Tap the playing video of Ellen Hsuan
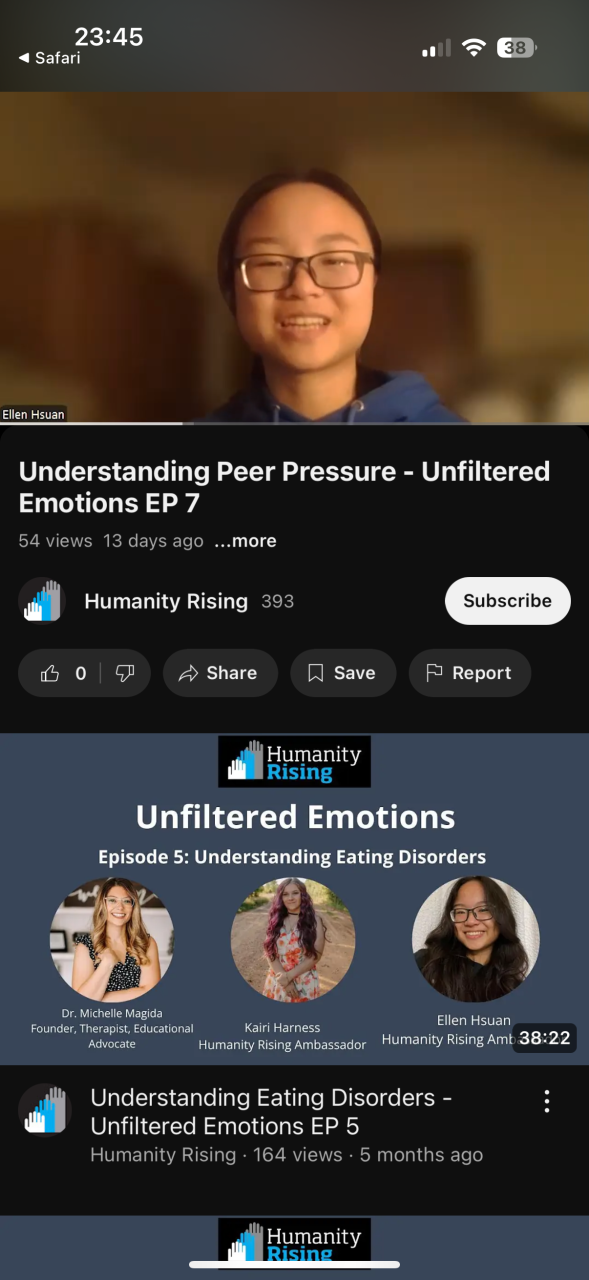 coord(294,258)
